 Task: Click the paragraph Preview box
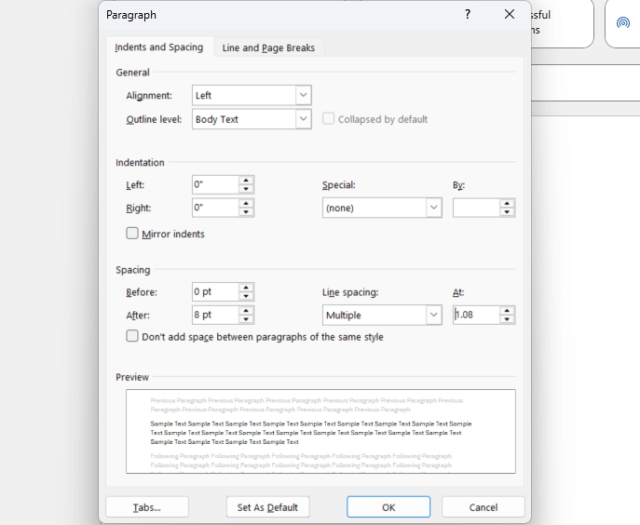(x=321, y=432)
